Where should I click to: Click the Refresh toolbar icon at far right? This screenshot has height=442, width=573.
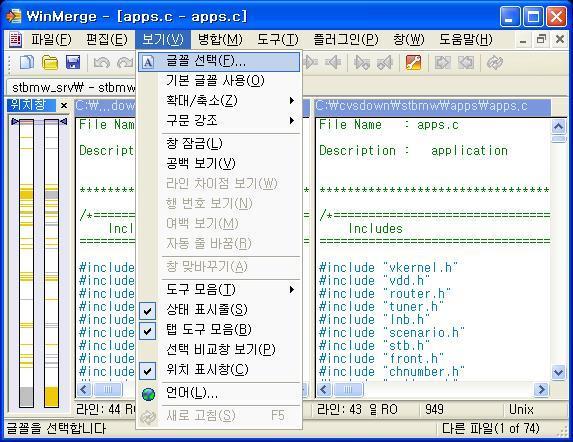click(495, 63)
